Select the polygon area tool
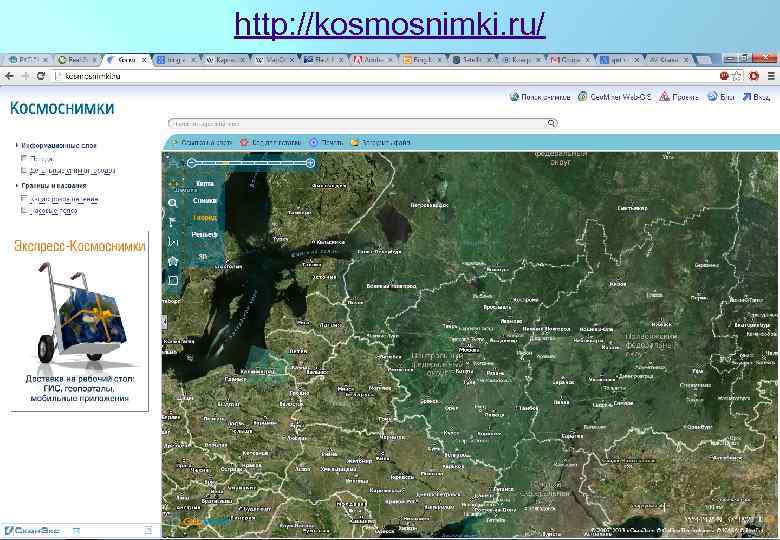The width and height of the screenshot is (780, 540). tap(173, 261)
